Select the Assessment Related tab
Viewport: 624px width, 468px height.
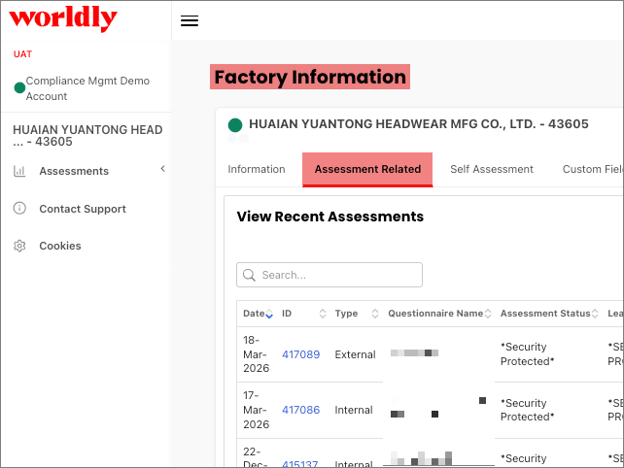[367, 170]
